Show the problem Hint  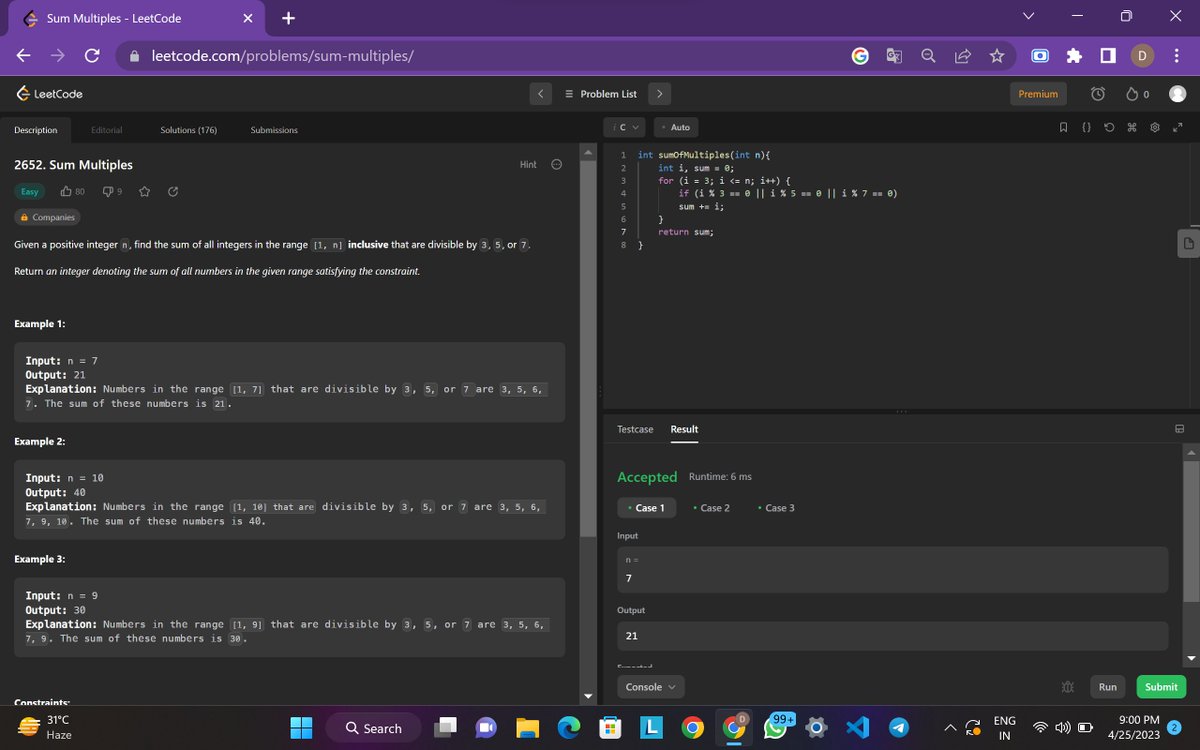pyautogui.click(x=528, y=165)
